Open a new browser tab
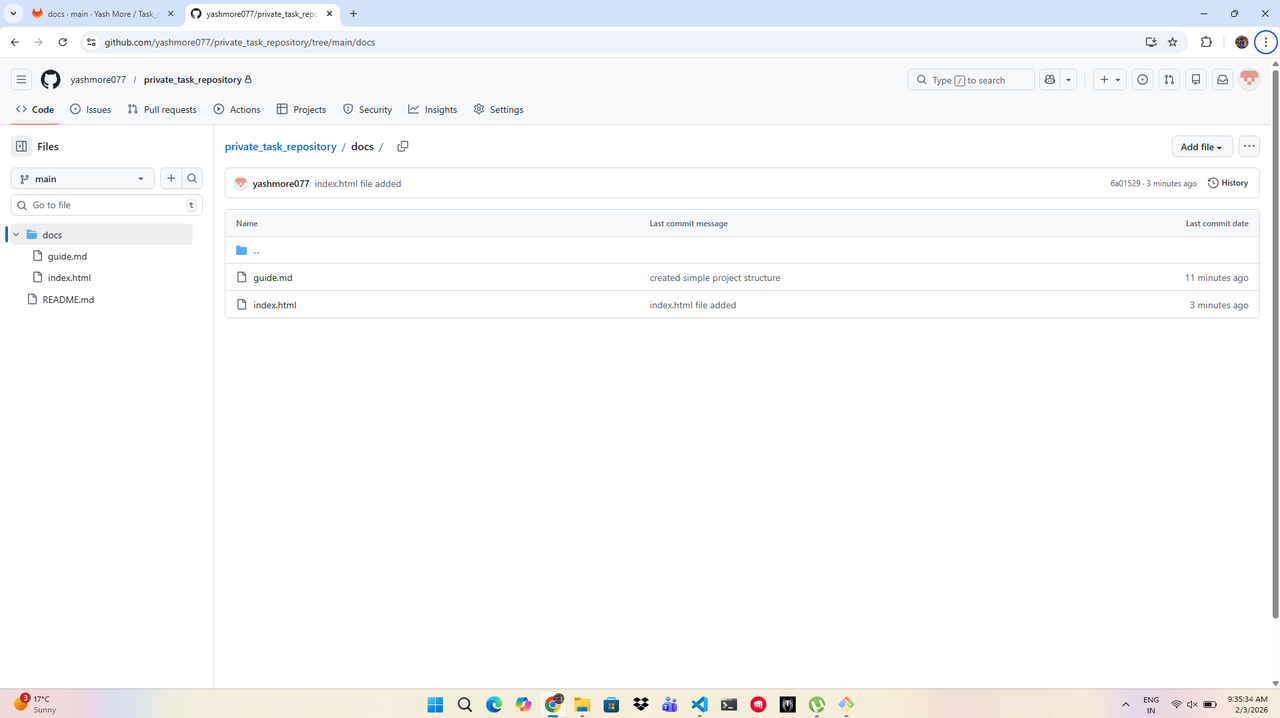 353,14
